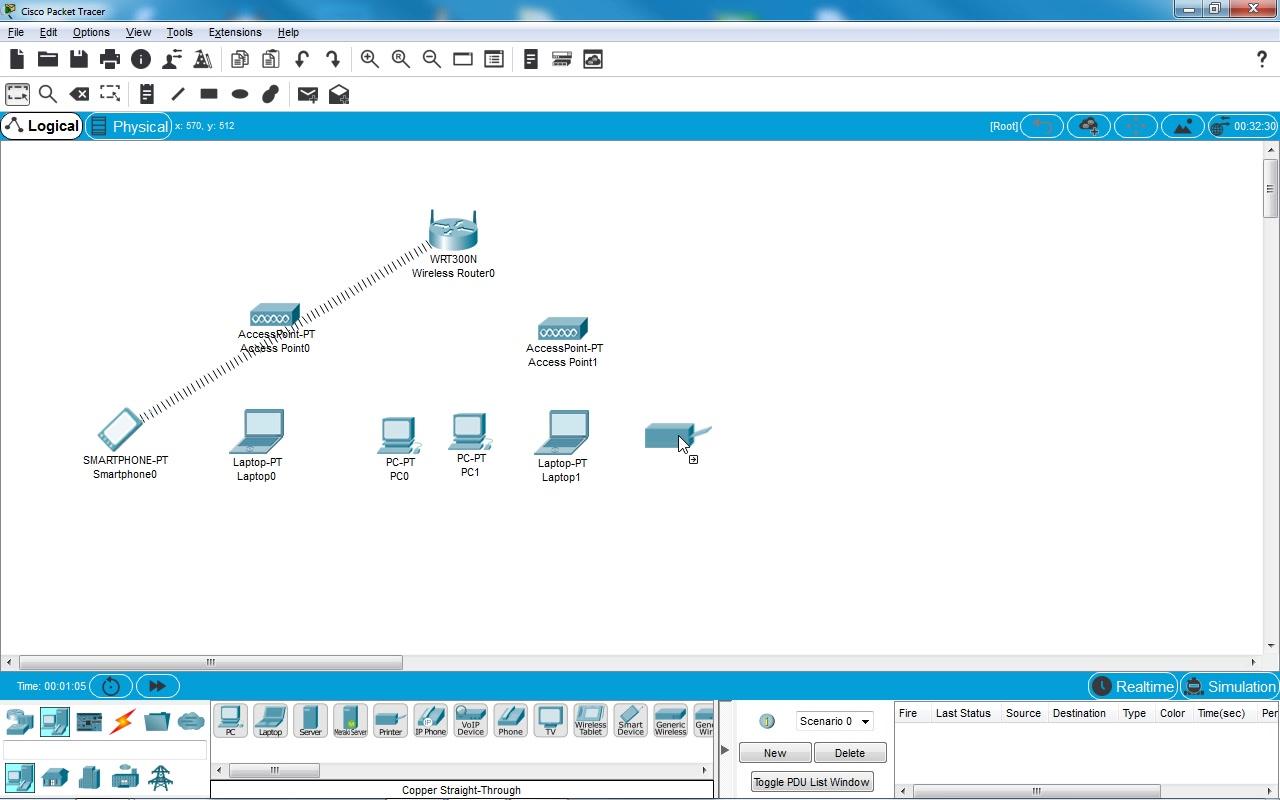The width and height of the screenshot is (1280, 800).
Task: Switch to Realtime mode
Action: point(1132,686)
